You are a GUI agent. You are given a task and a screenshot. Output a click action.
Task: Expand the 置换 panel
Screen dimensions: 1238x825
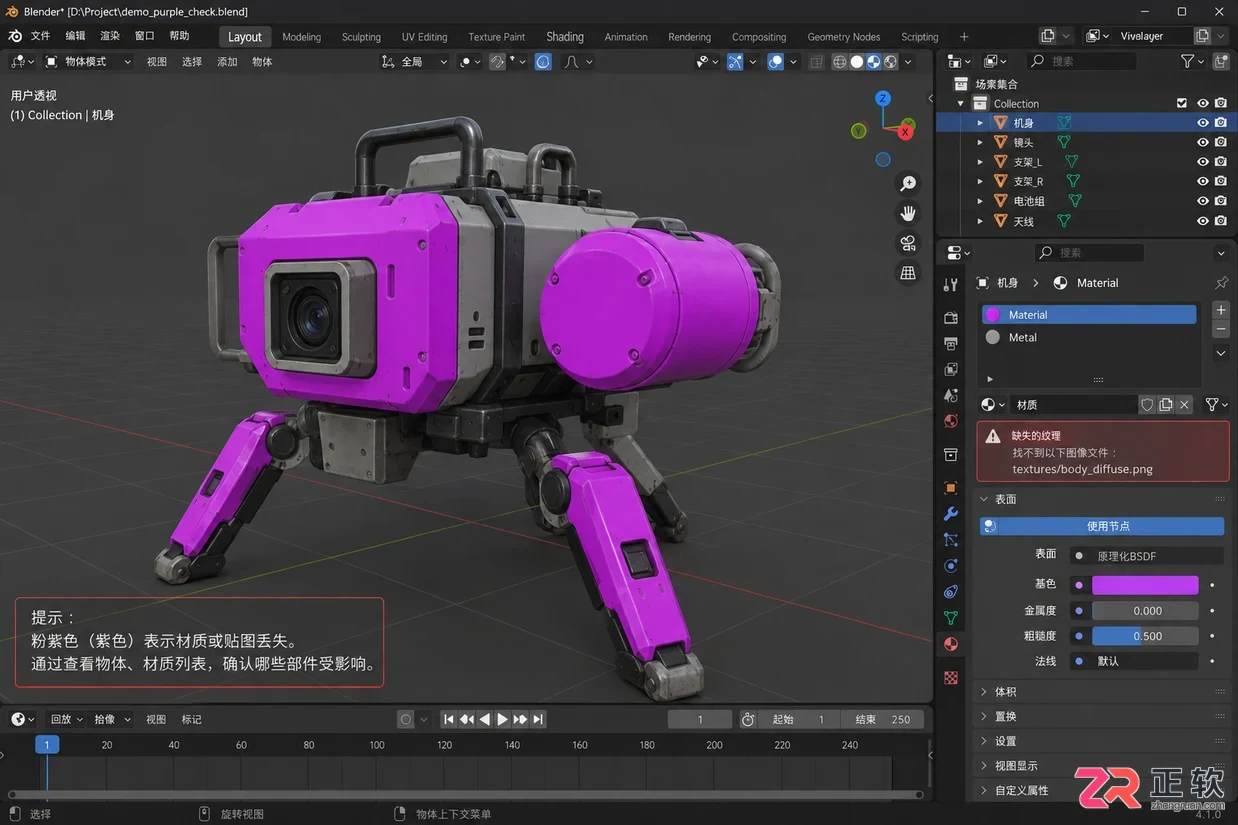coord(1101,717)
